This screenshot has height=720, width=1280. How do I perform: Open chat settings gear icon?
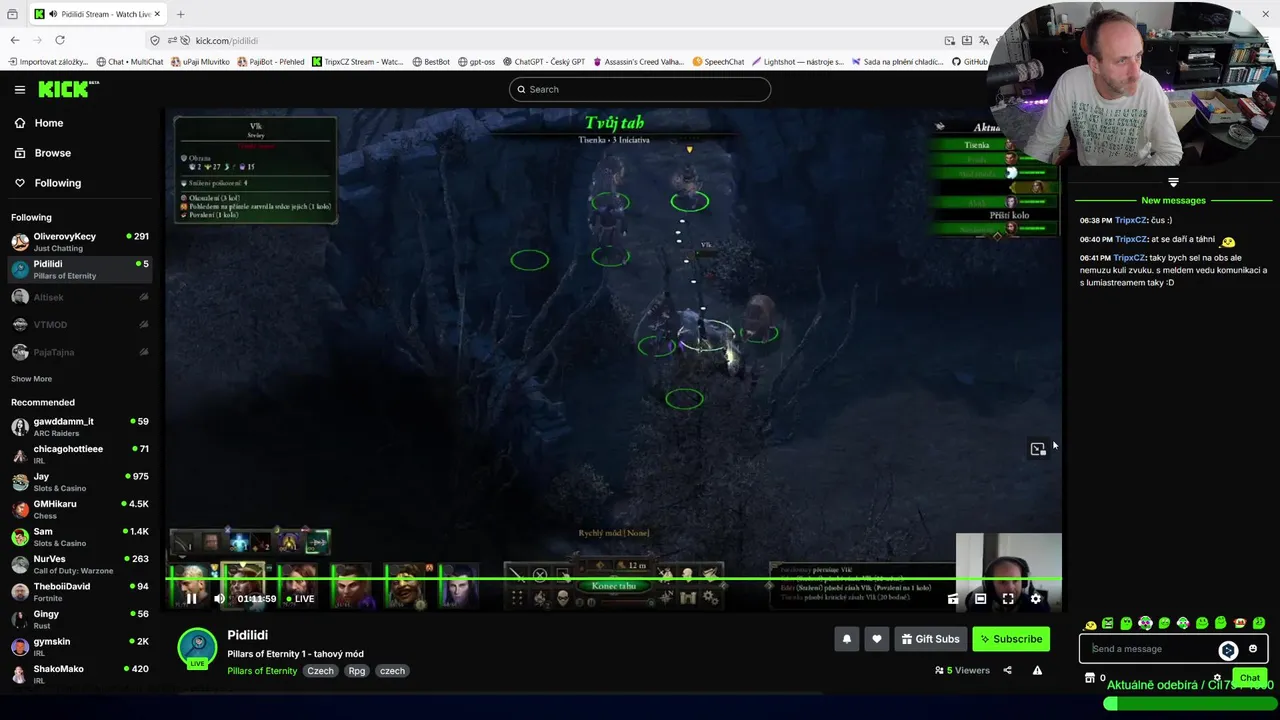tap(1217, 678)
